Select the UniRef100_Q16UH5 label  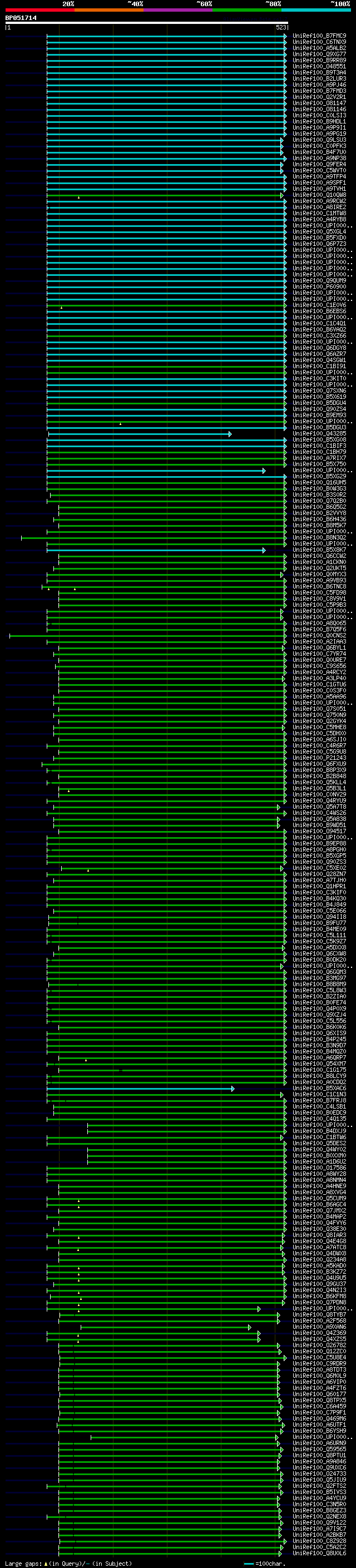[319, 483]
